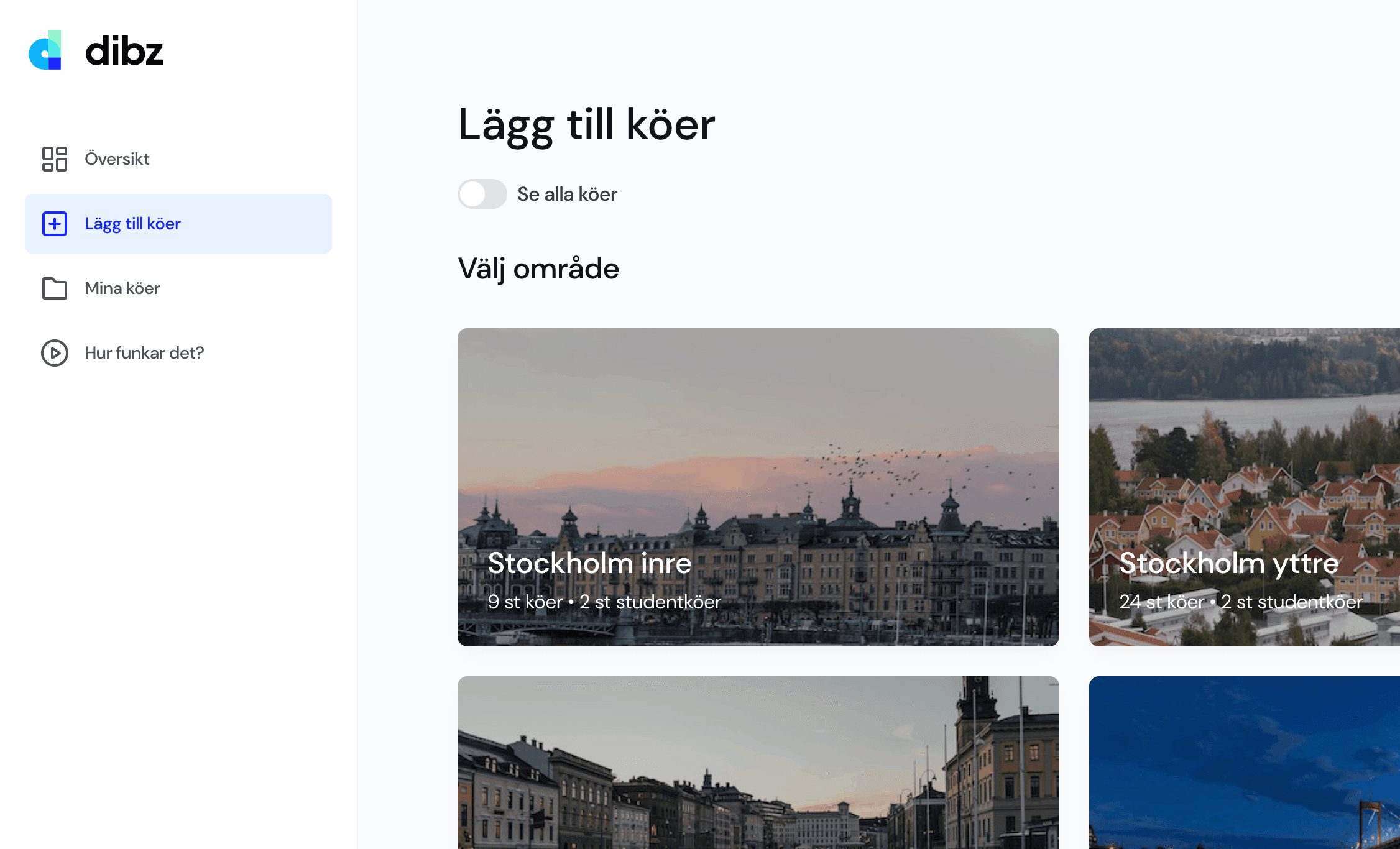Open Mina köer in sidebar
This screenshot has width=1400, height=849.
pos(178,288)
